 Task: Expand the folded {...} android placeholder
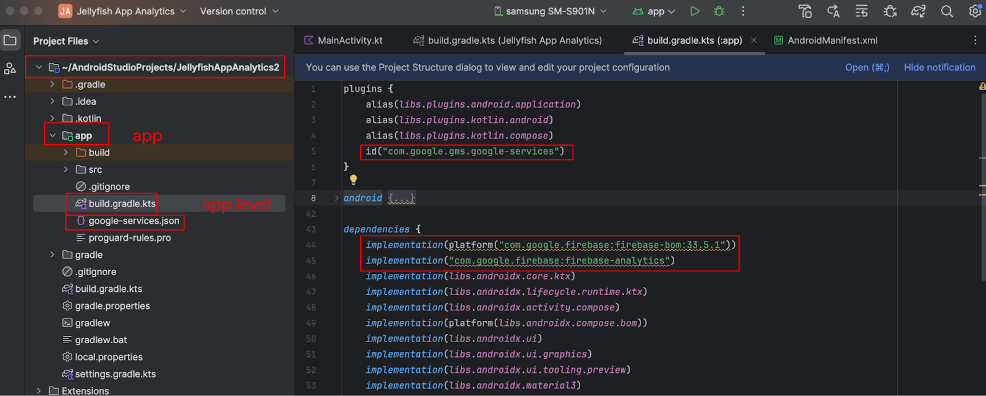pos(402,198)
